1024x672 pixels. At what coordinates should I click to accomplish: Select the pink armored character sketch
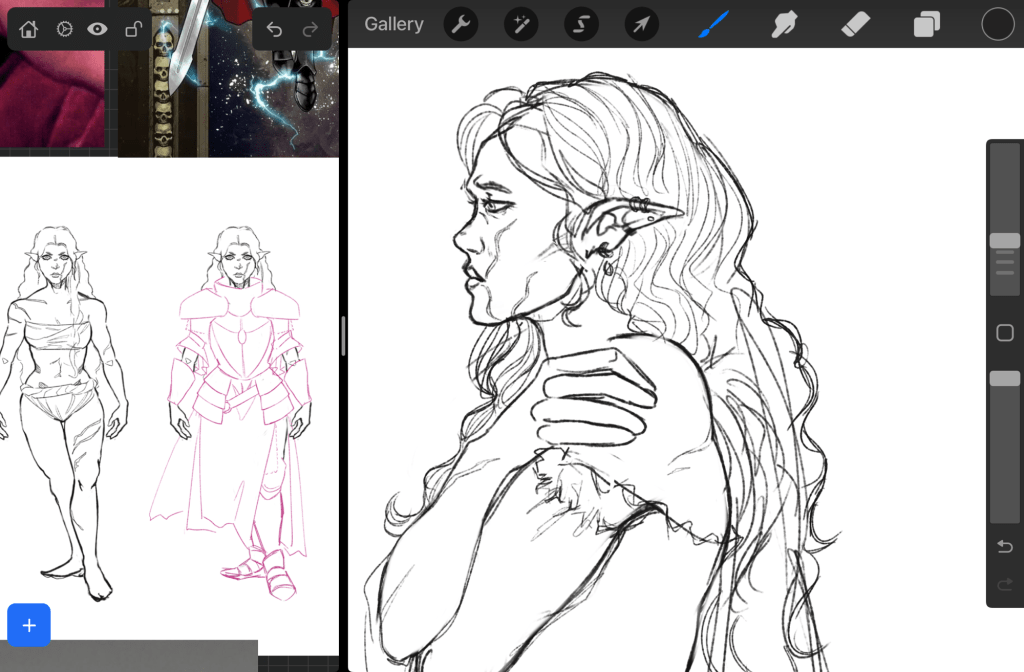pos(236,410)
